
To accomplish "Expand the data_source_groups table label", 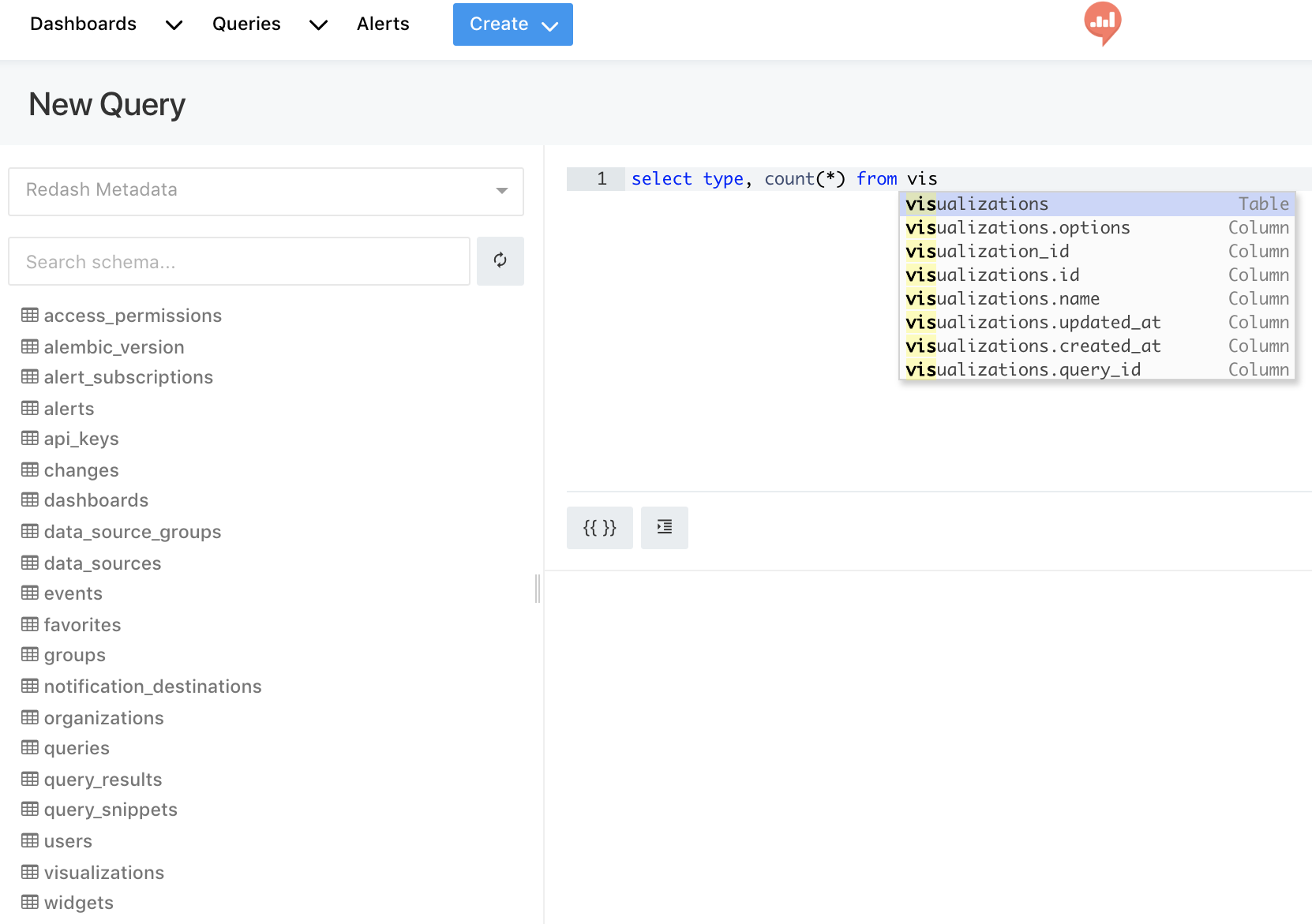I will tap(133, 532).
